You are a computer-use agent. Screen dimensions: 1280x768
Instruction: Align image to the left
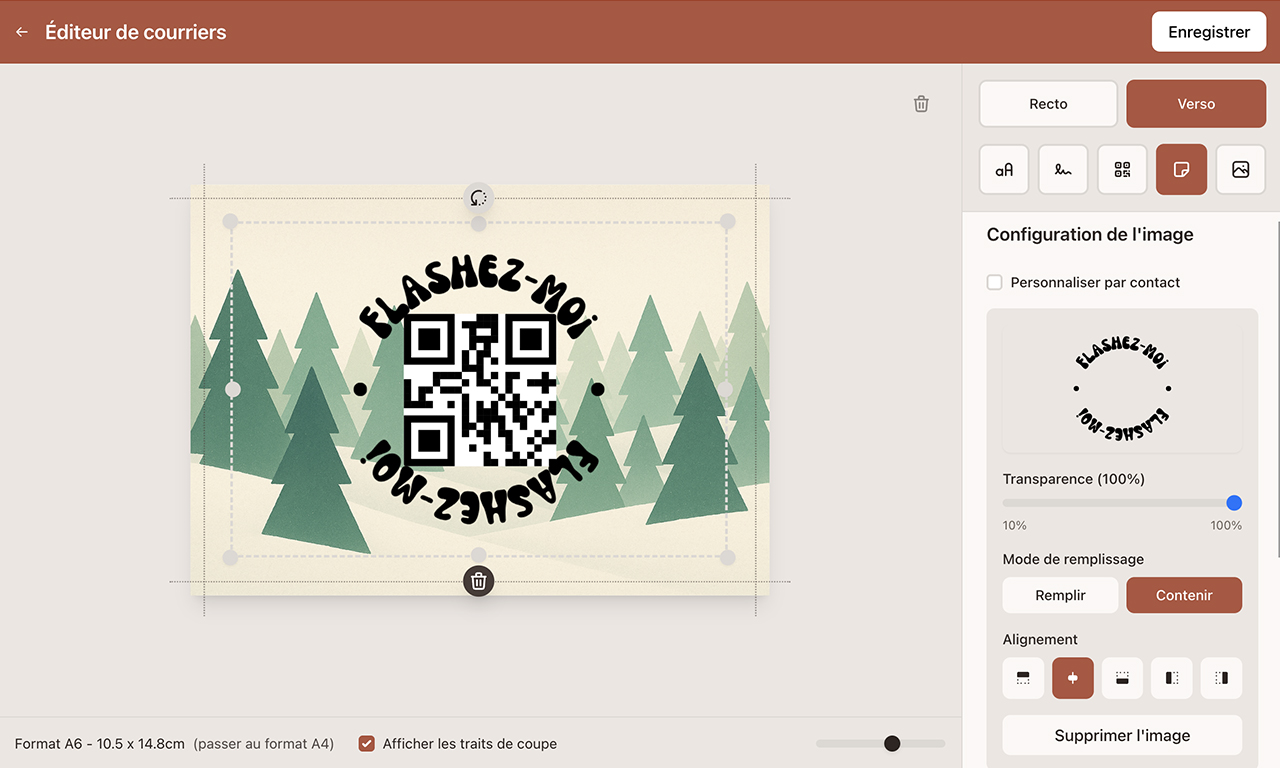point(1172,678)
